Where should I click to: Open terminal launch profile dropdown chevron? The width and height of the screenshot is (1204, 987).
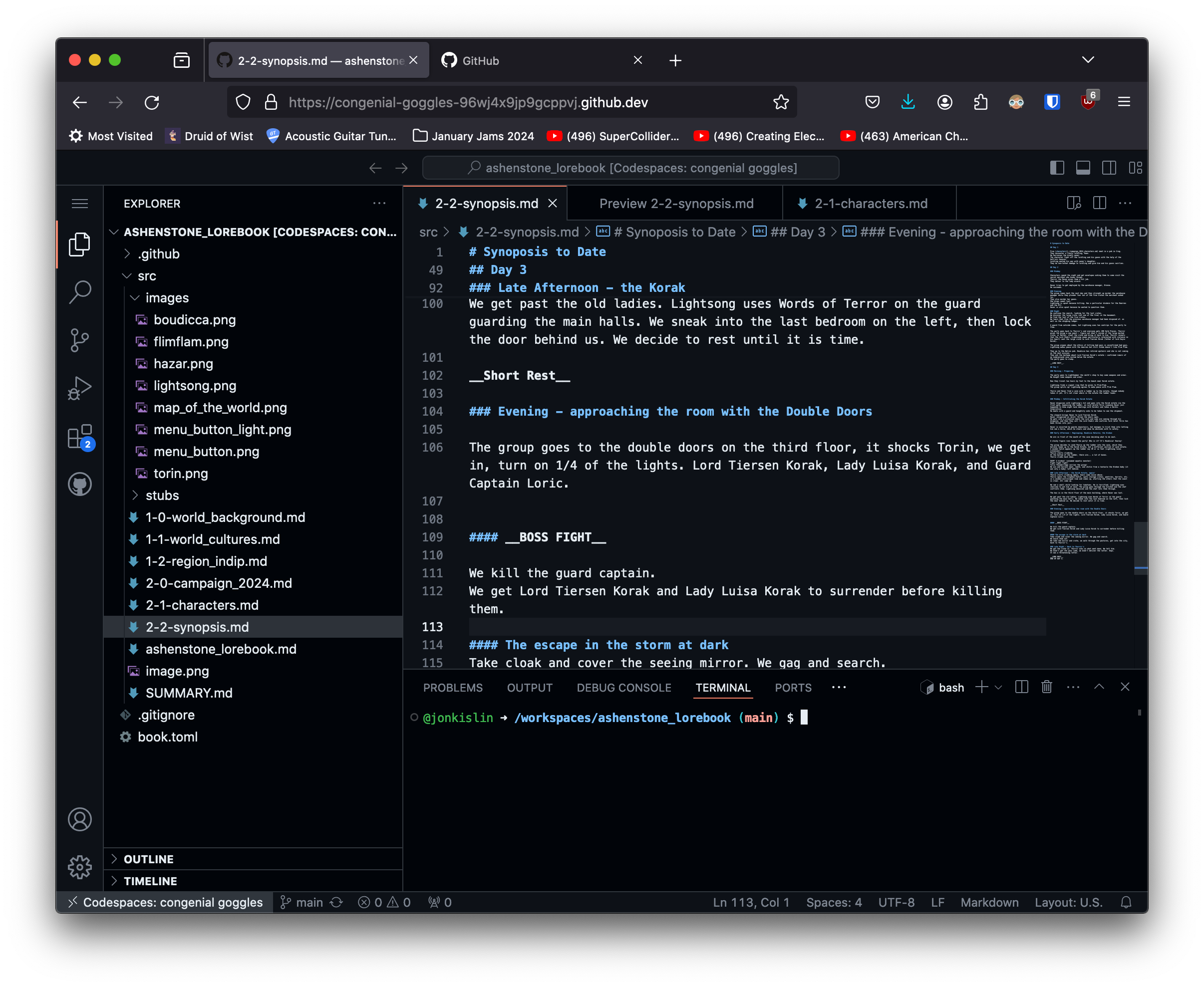tap(998, 688)
